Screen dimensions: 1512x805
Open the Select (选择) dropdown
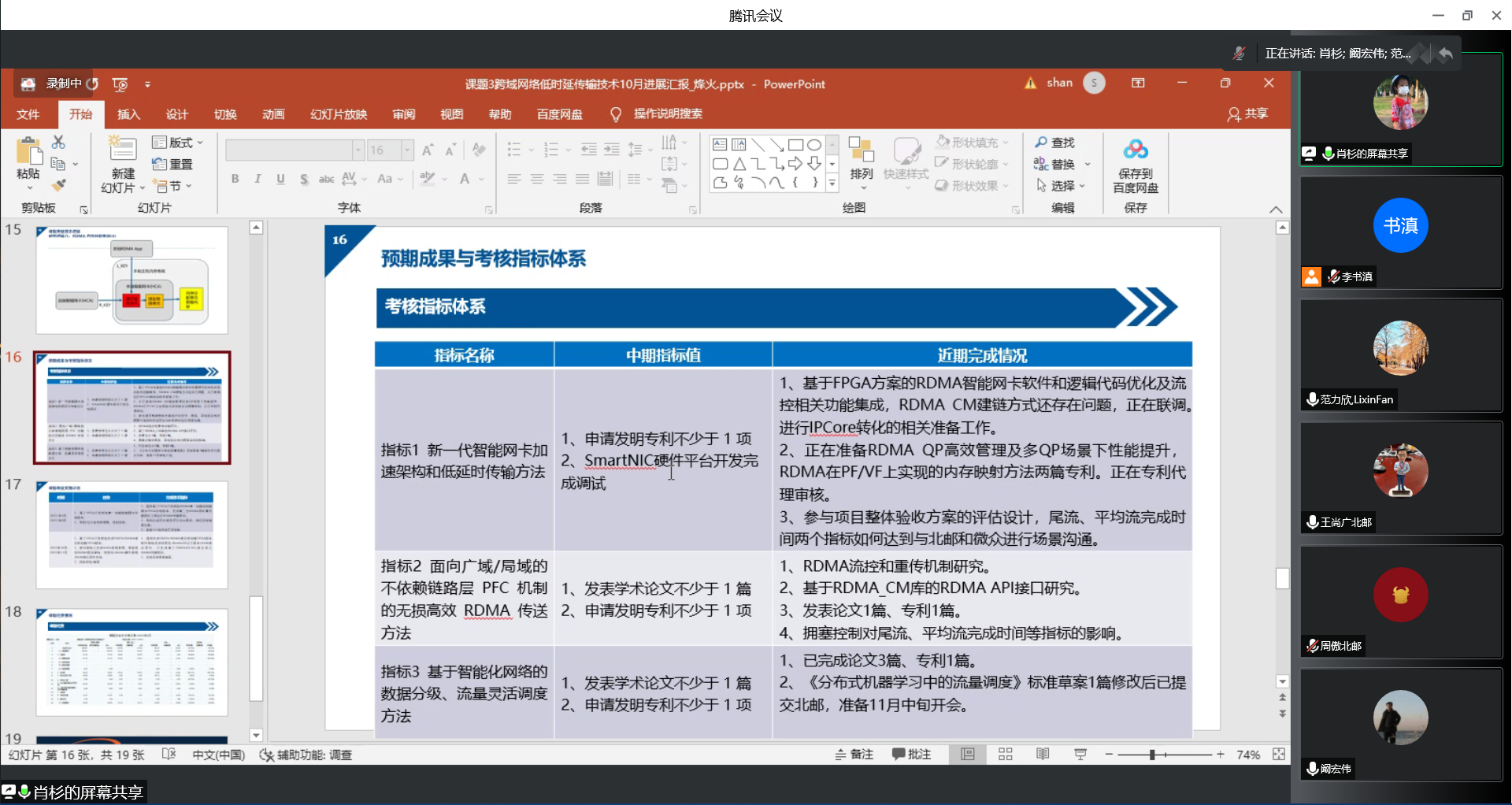(1060, 186)
